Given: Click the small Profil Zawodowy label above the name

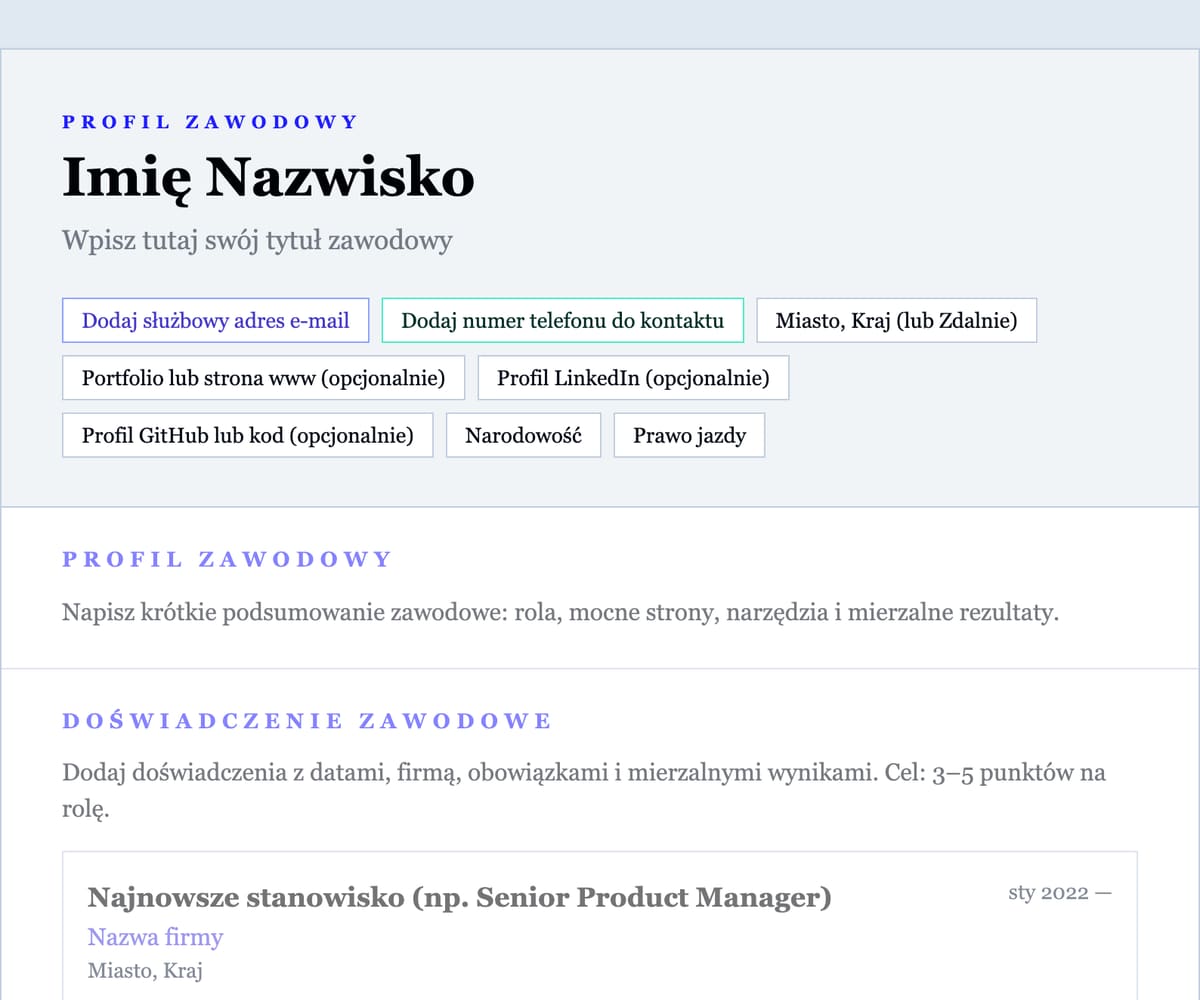Looking at the screenshot, I should point(209,122).
